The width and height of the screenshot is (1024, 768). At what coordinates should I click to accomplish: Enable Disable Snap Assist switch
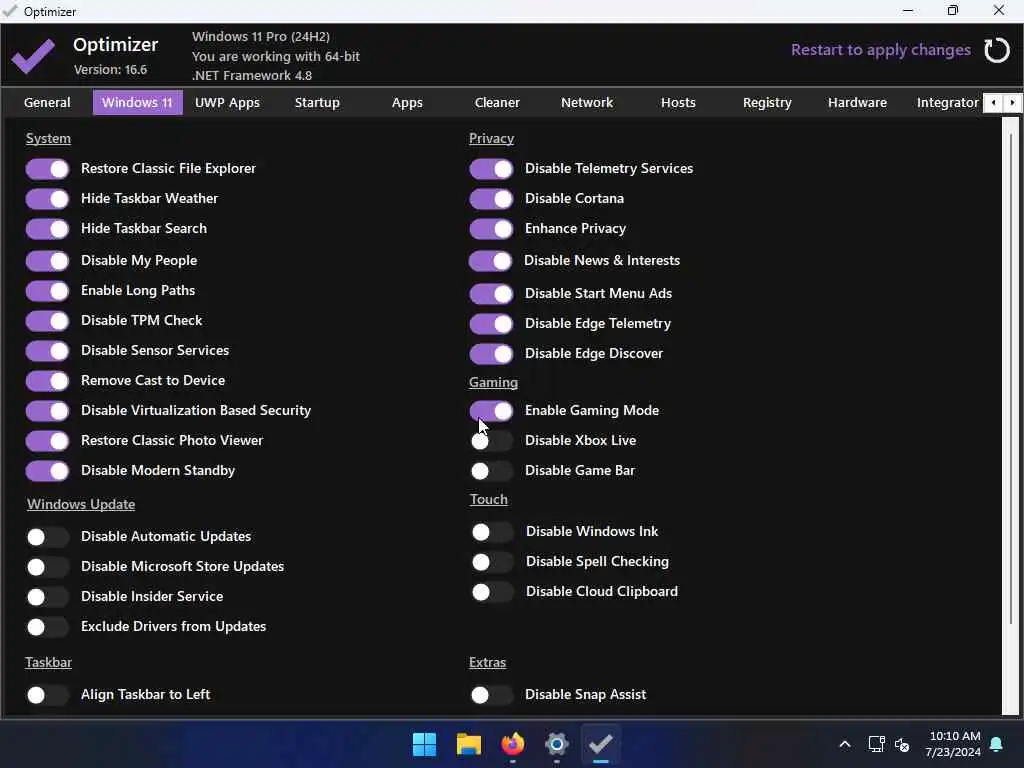(x=491, y=695)
